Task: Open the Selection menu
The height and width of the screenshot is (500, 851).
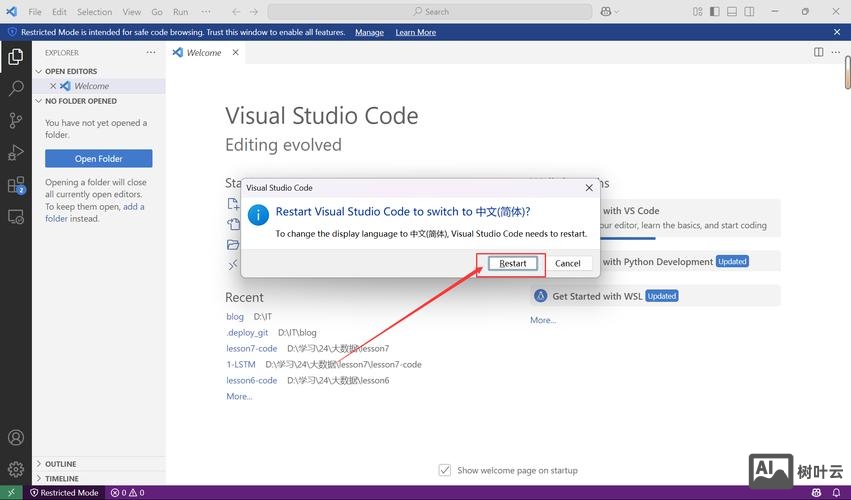Action: pos(94,12)
